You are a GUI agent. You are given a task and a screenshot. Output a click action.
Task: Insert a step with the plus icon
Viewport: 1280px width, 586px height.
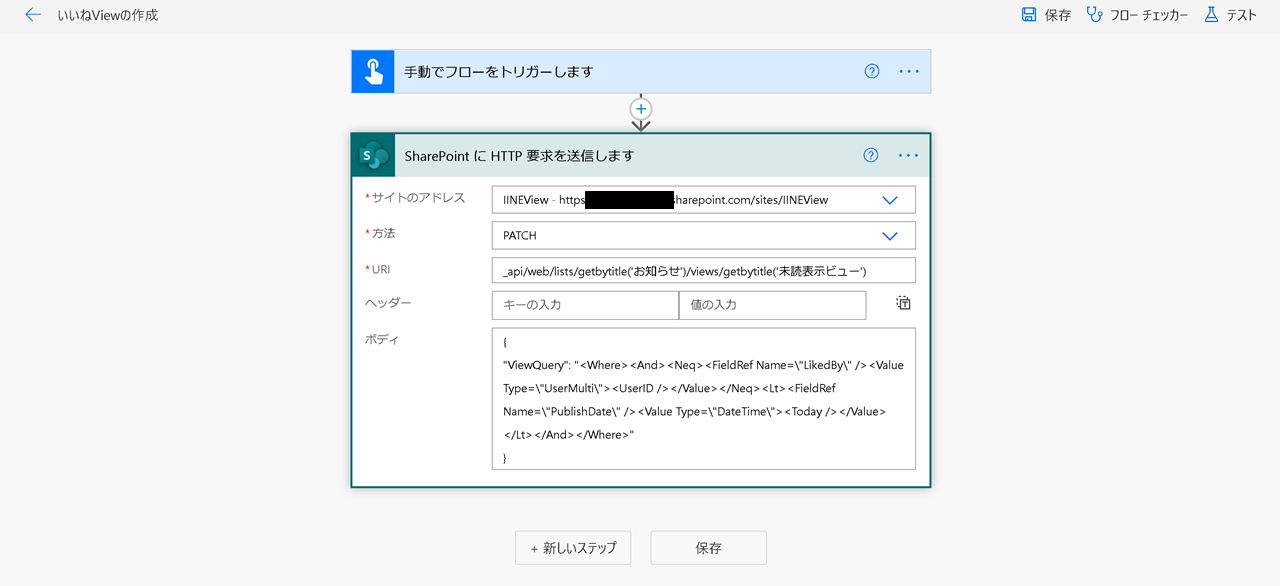click(641, 108)
